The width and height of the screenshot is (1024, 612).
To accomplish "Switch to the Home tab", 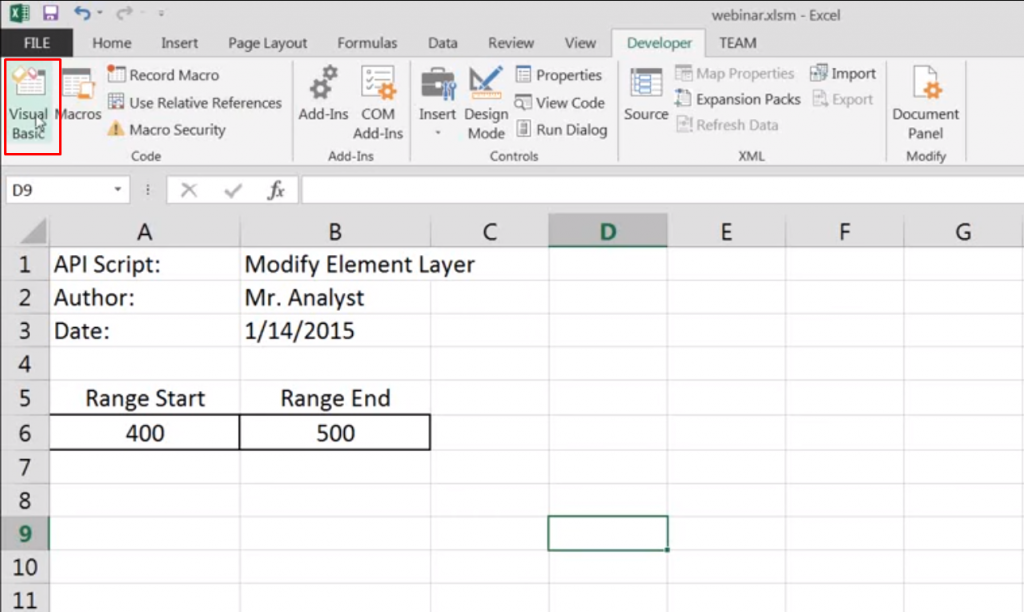I will pos(112,43).
